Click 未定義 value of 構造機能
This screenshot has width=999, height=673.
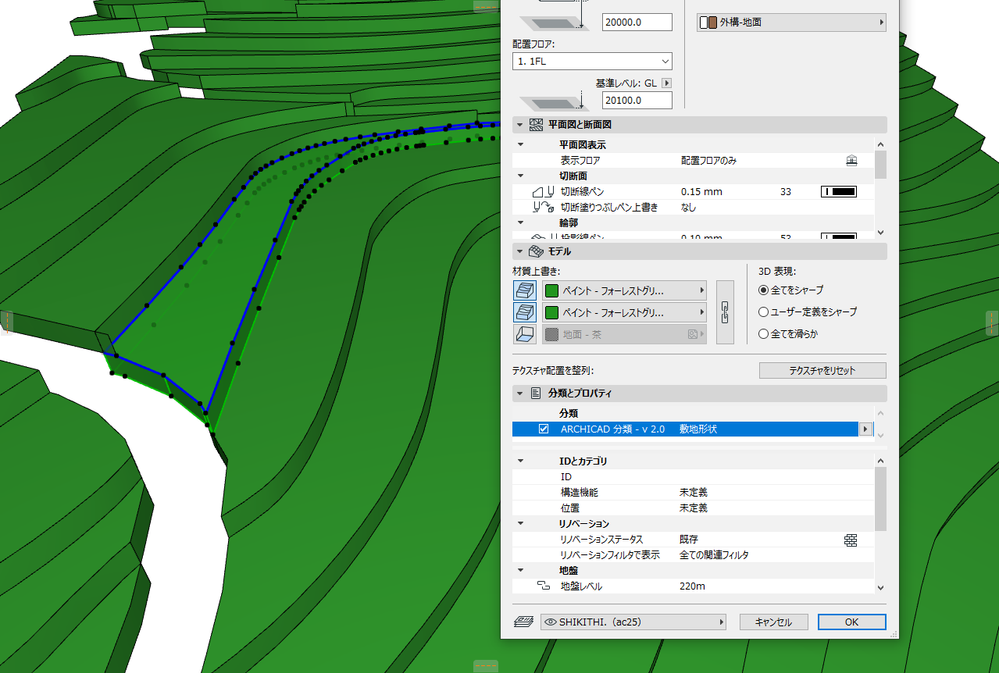[x=693, y=492]
